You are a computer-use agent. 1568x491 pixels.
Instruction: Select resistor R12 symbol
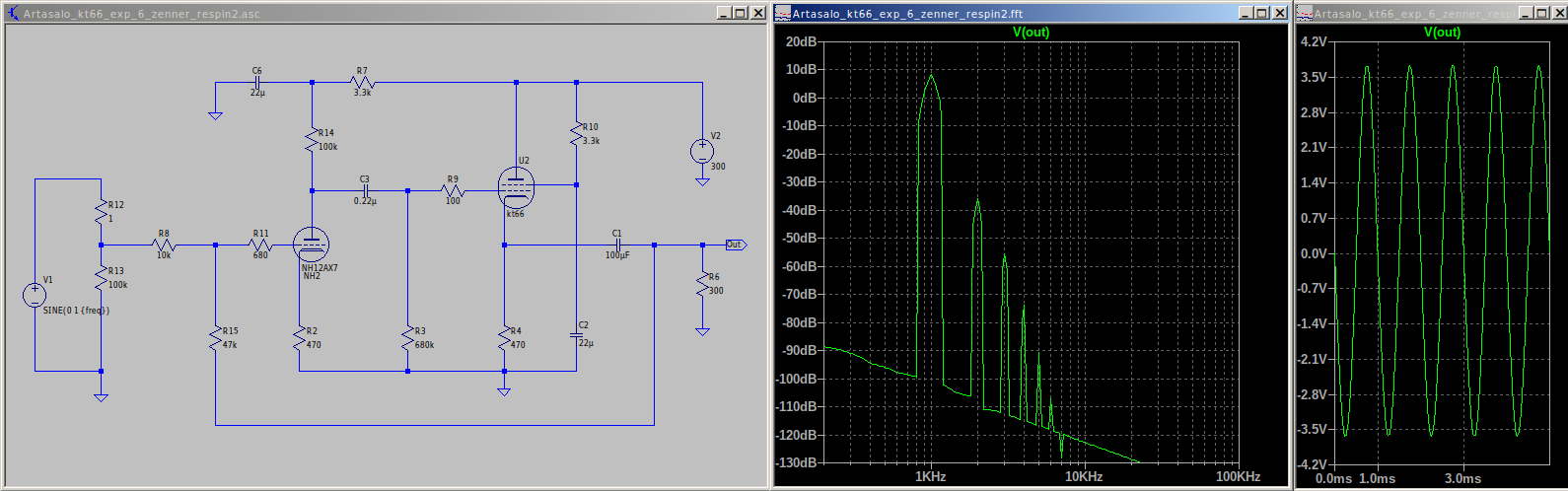(x=101, y=211)
